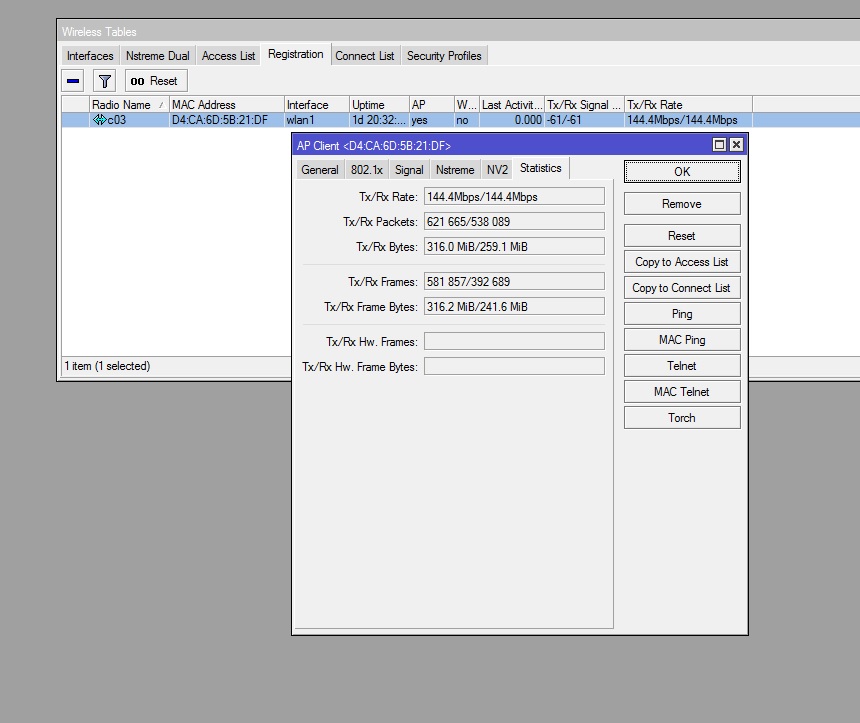
Task: Maximize the AP Client dialog
Action: coord(719,145)
